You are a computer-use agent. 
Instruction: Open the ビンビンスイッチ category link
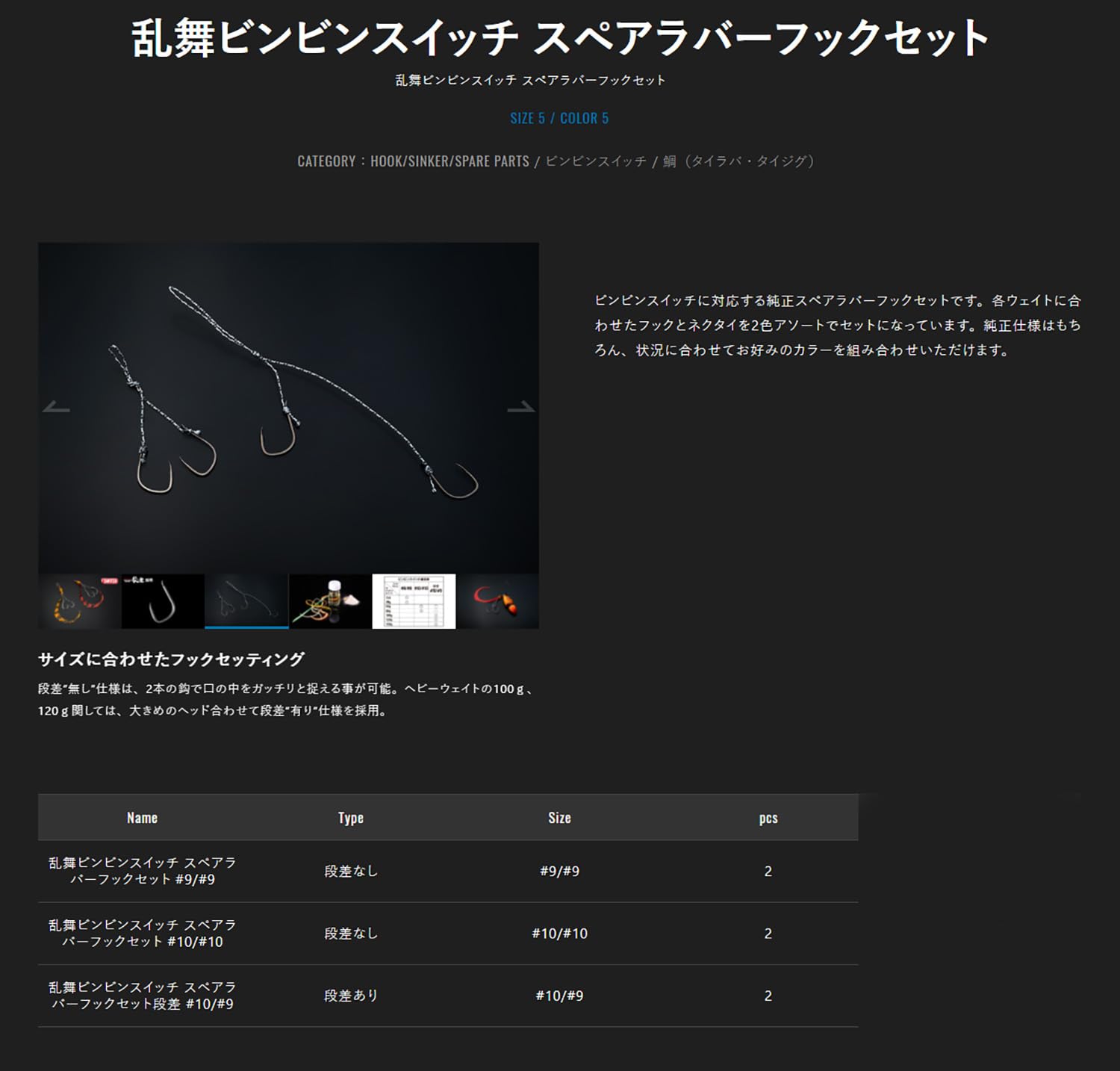[596, 161]
